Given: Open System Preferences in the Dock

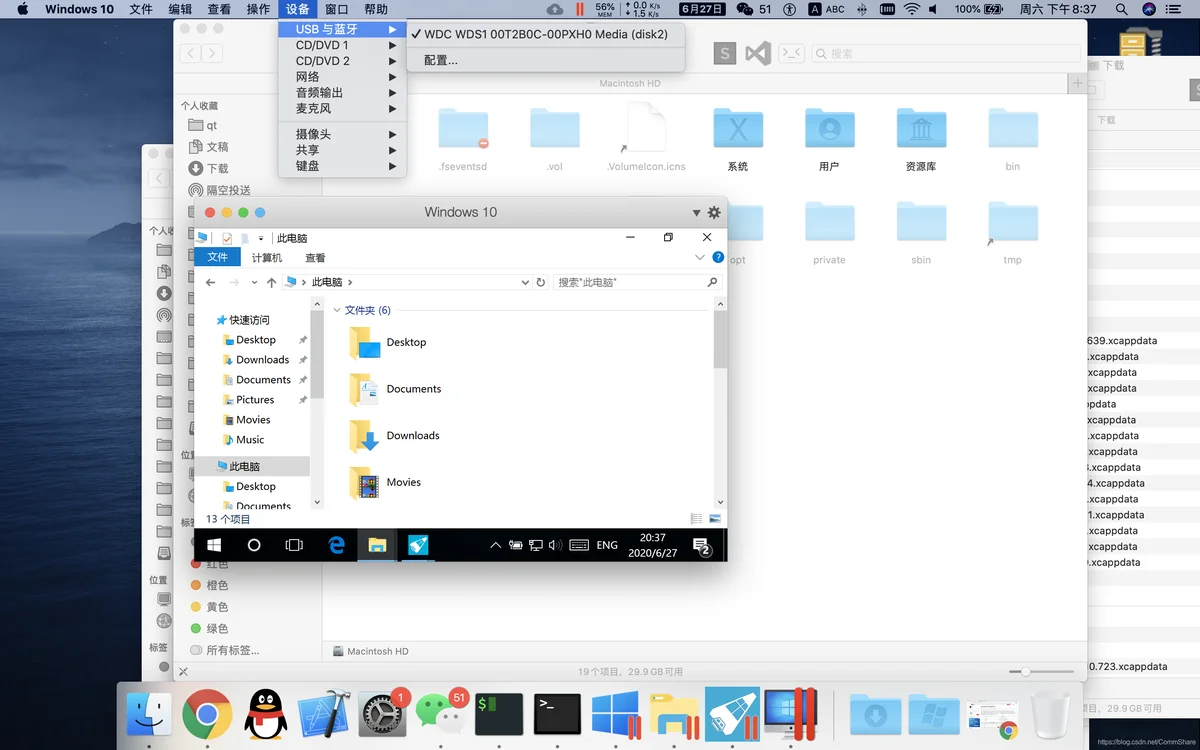Looking at the screenshot, I should pyautogui.click(x=382, y=714).
